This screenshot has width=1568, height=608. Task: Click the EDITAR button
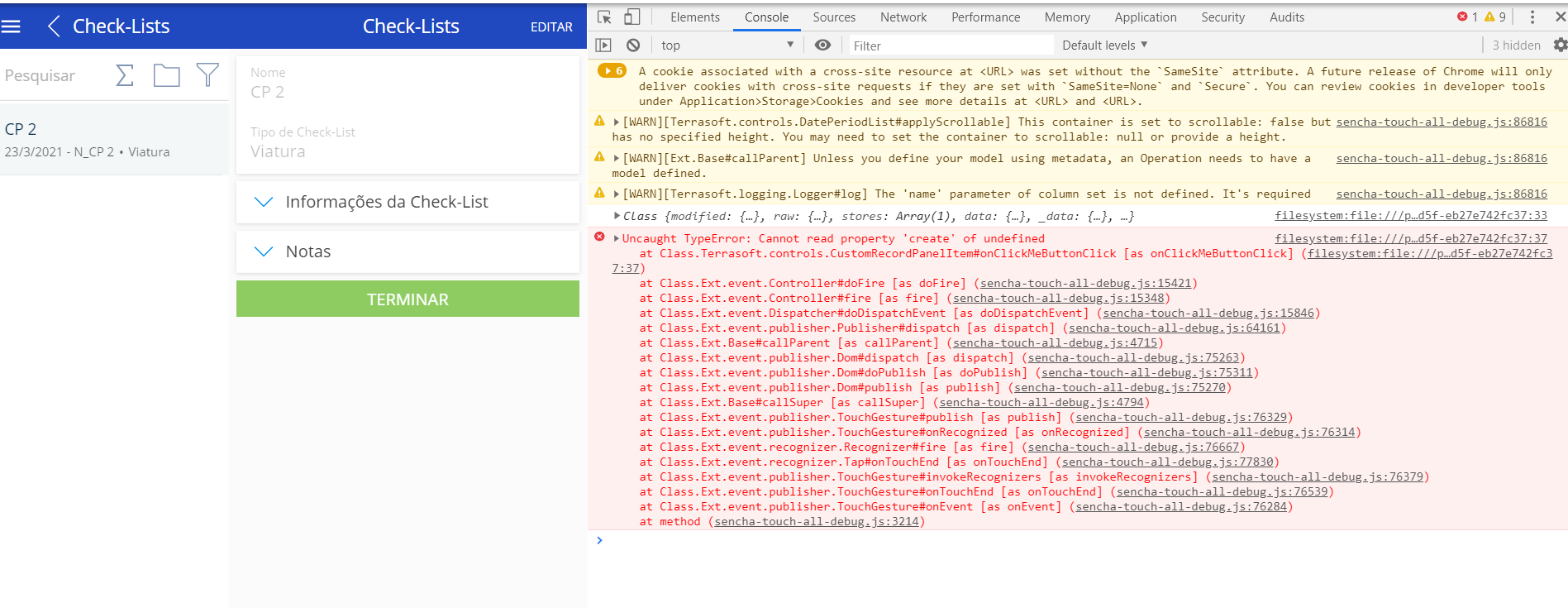click(x=551, y=27)
